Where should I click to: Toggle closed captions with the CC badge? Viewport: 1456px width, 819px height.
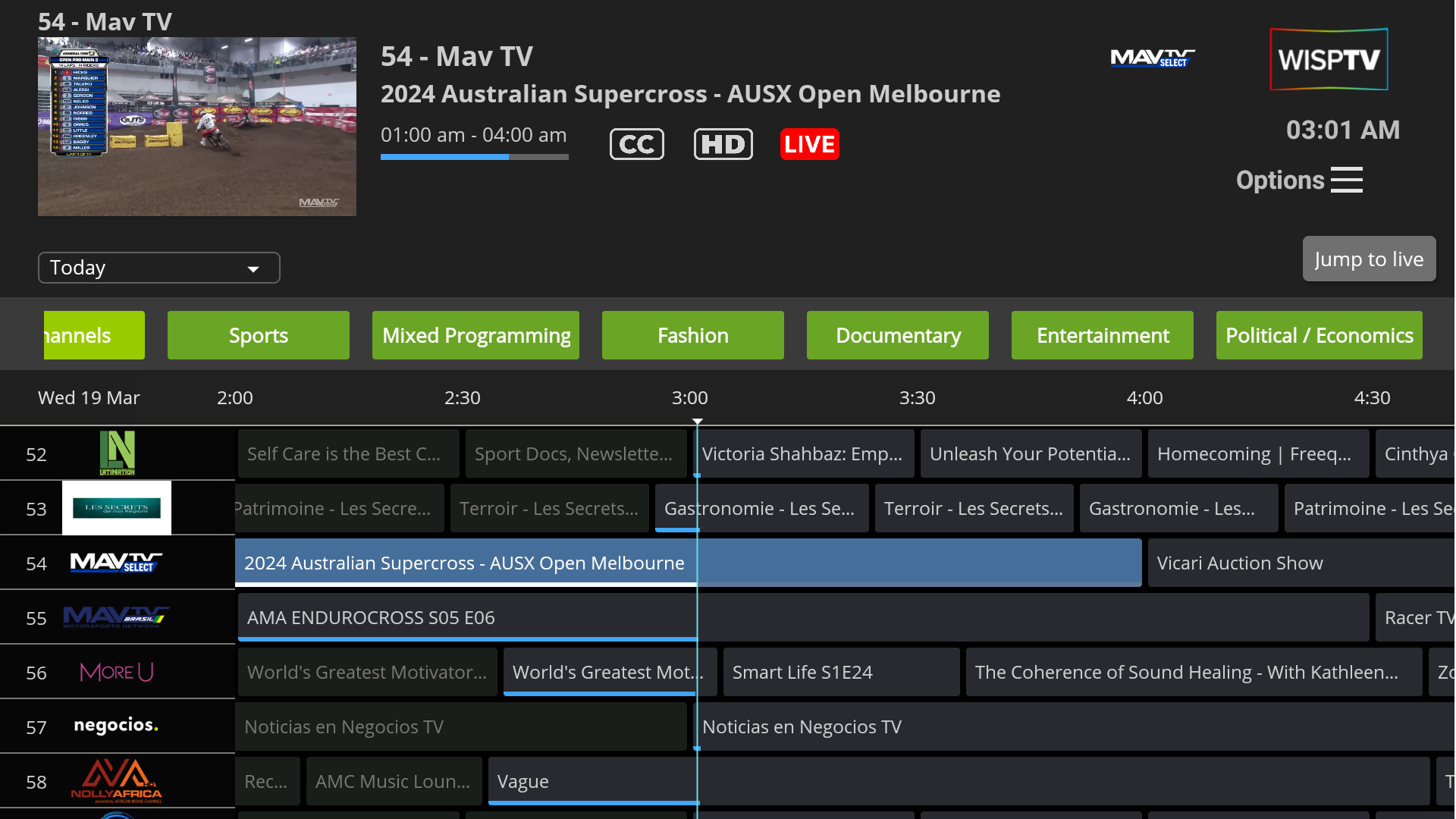coord(636,143)
